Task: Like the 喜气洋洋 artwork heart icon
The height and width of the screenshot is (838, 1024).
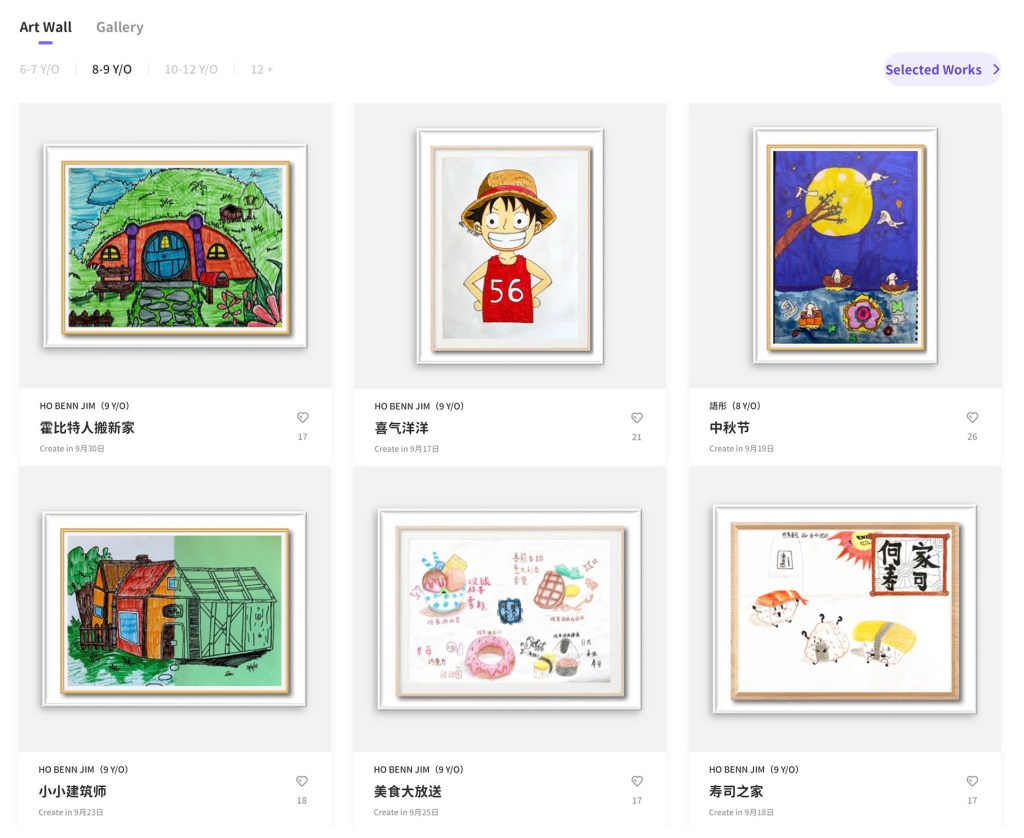Action: [637, 417]
